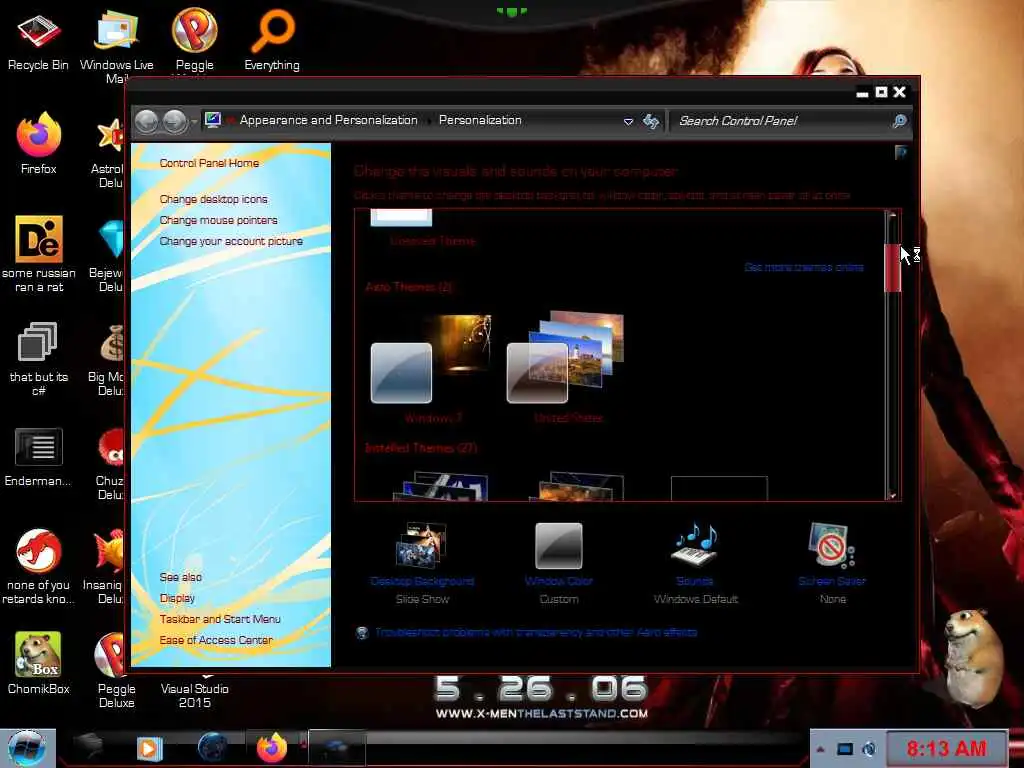Click Troubleshoot problems with transparency link
Image resolution: width=1024 pixels, height=768 pixels.
click(536, 632)
